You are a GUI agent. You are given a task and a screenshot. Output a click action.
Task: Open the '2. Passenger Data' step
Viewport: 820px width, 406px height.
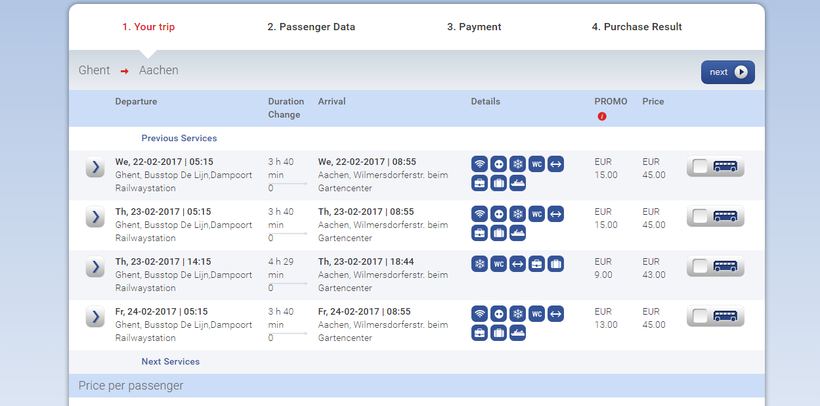click(311, 27)
